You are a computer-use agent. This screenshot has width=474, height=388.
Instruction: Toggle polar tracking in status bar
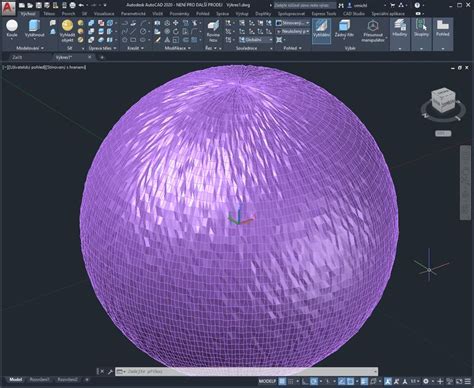pyautogui.click(x=314, y=381)
